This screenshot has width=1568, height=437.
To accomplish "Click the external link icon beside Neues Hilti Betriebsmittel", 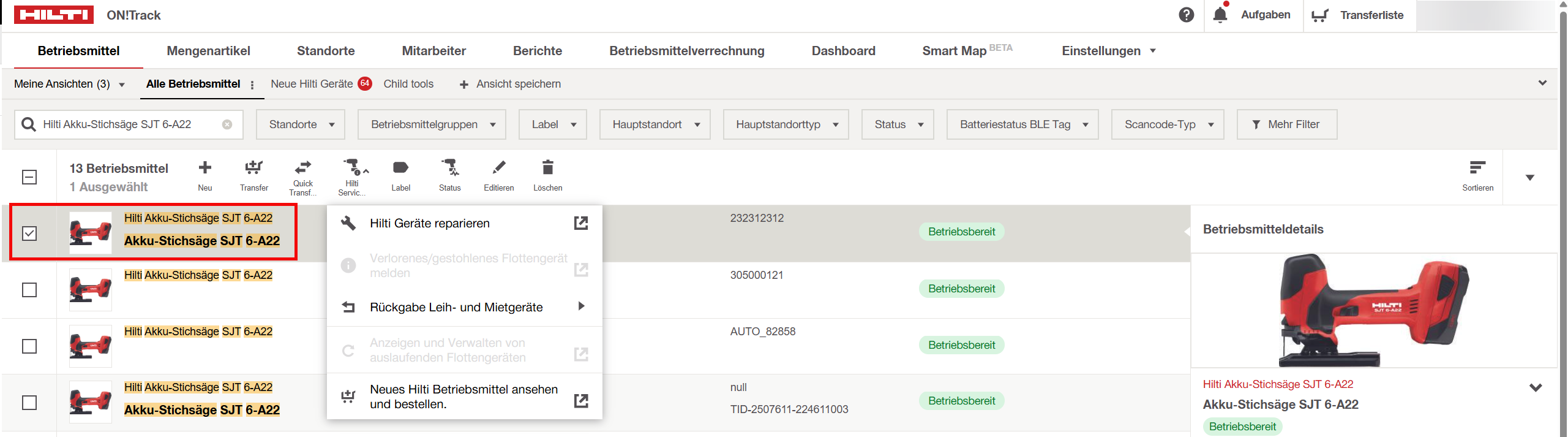I will pos(581,401).
